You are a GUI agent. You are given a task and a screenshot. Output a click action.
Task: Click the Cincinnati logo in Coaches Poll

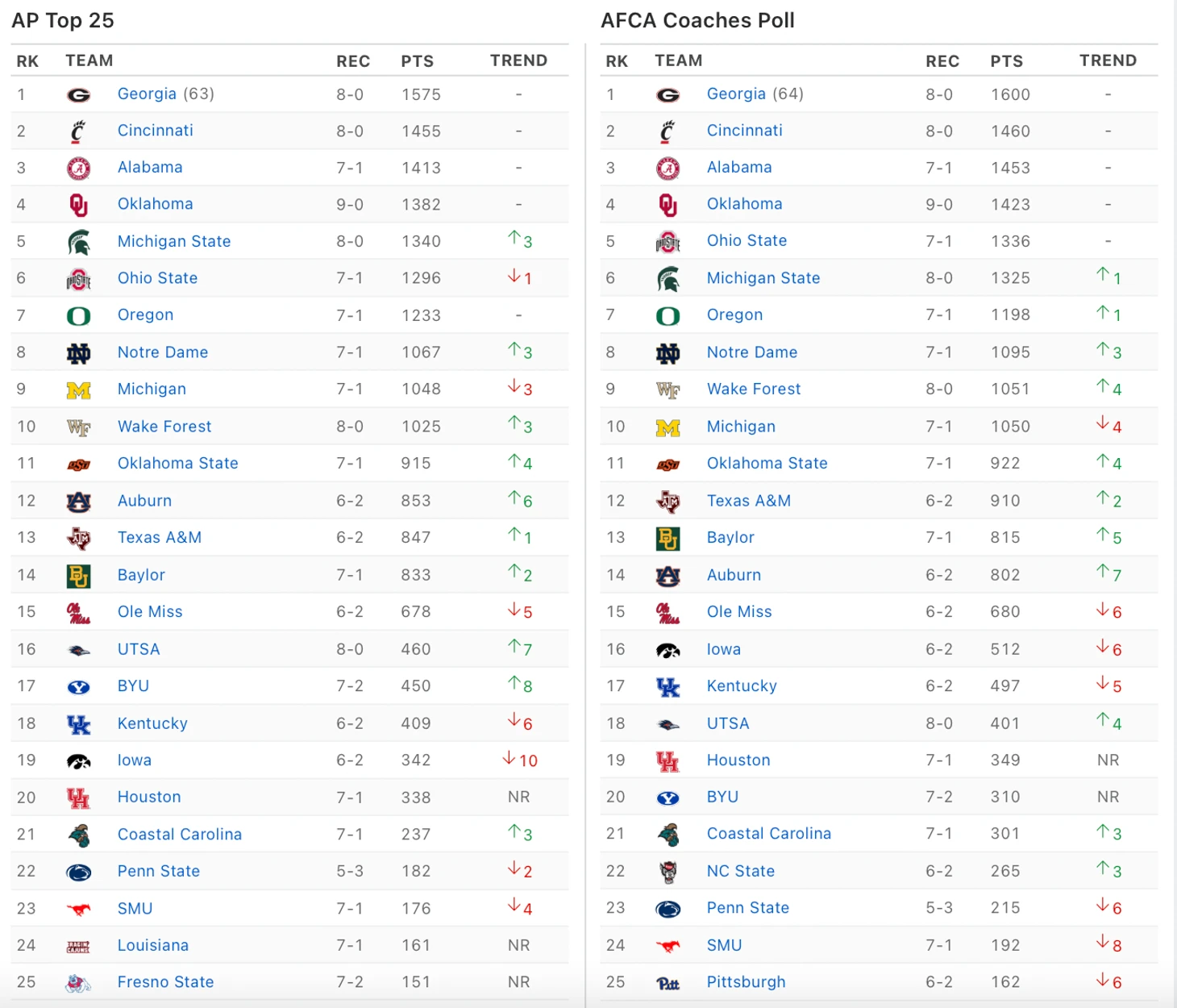(668, 131)
